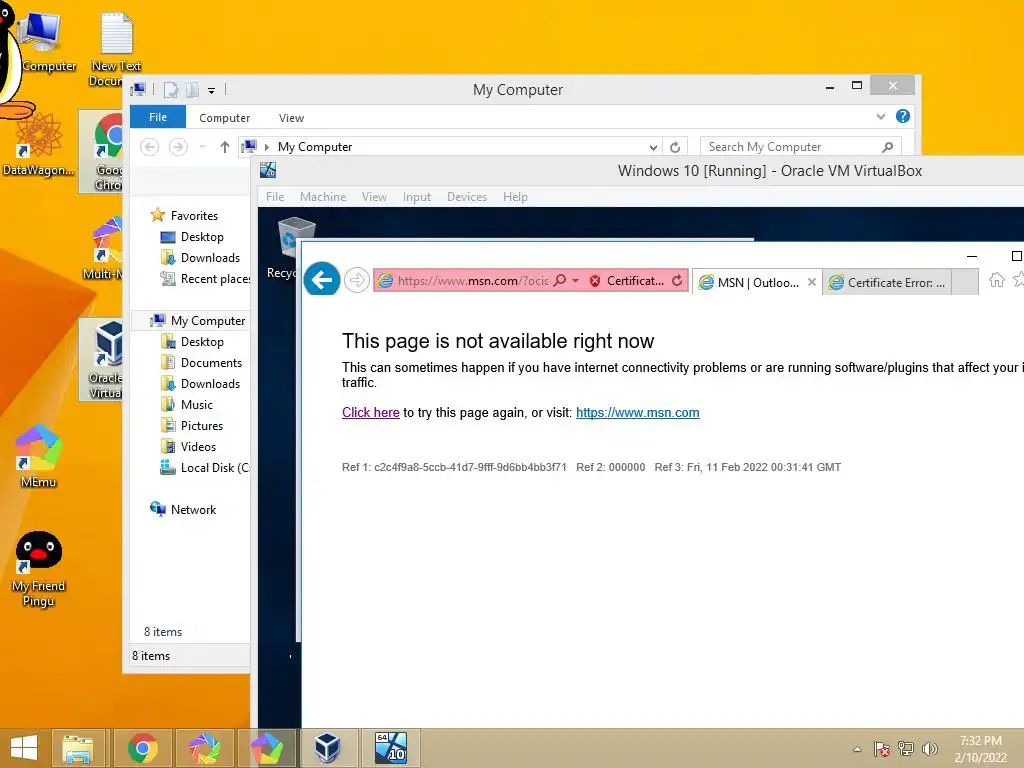Open VirtualBox Input menu
This screenshot has width=1024, height=768.
tap(417, 197)
